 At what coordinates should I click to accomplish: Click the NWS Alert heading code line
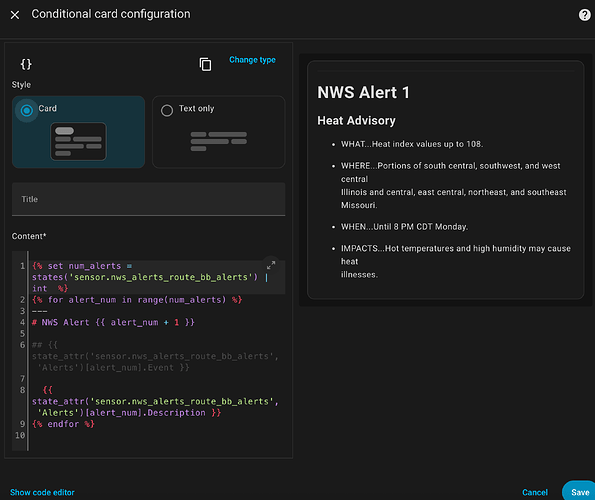coord(113,322)
